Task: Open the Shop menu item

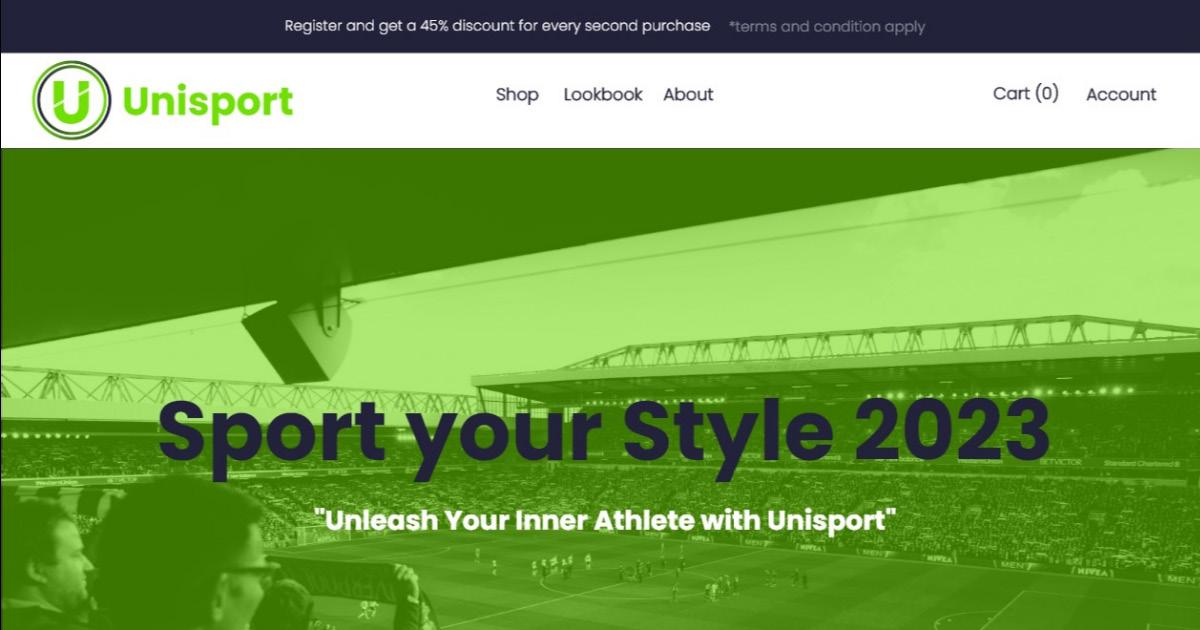Action: tap(517, 94)
